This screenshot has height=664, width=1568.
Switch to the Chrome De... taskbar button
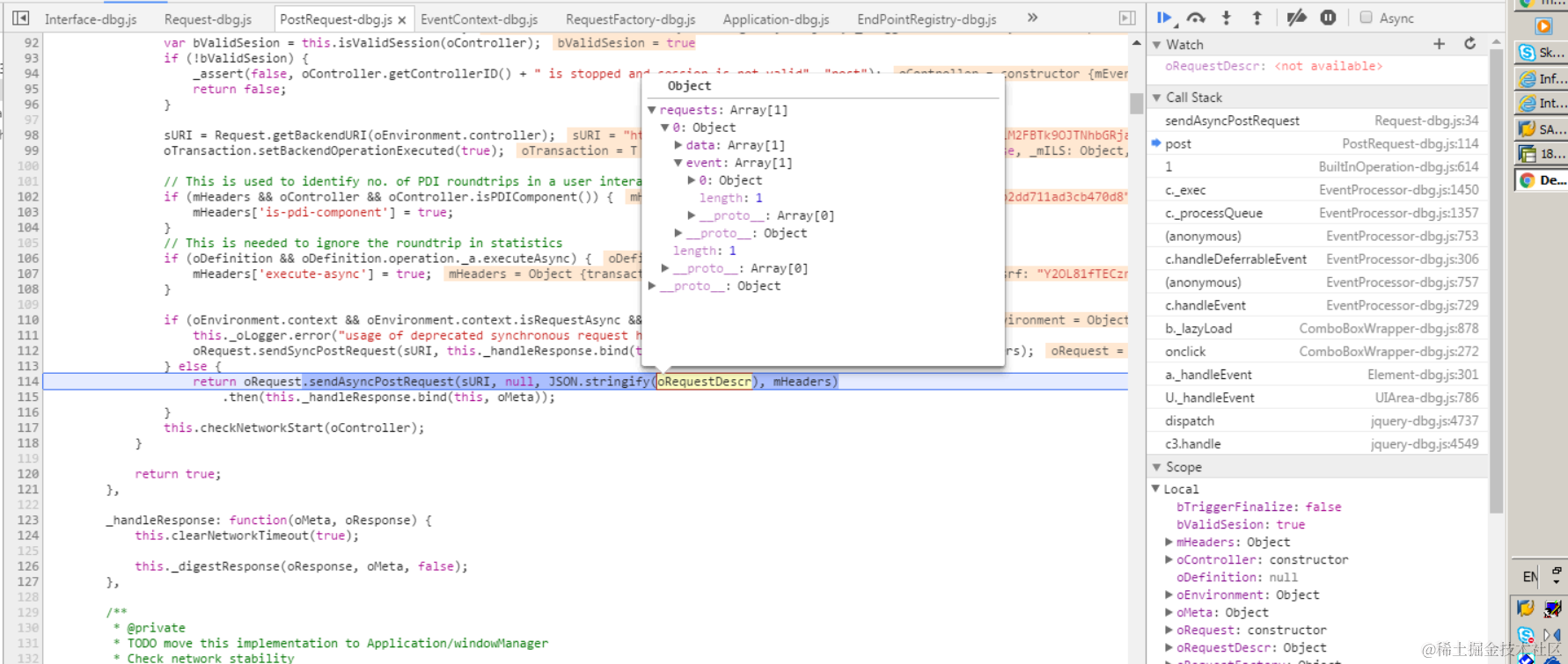point(1541,179)
